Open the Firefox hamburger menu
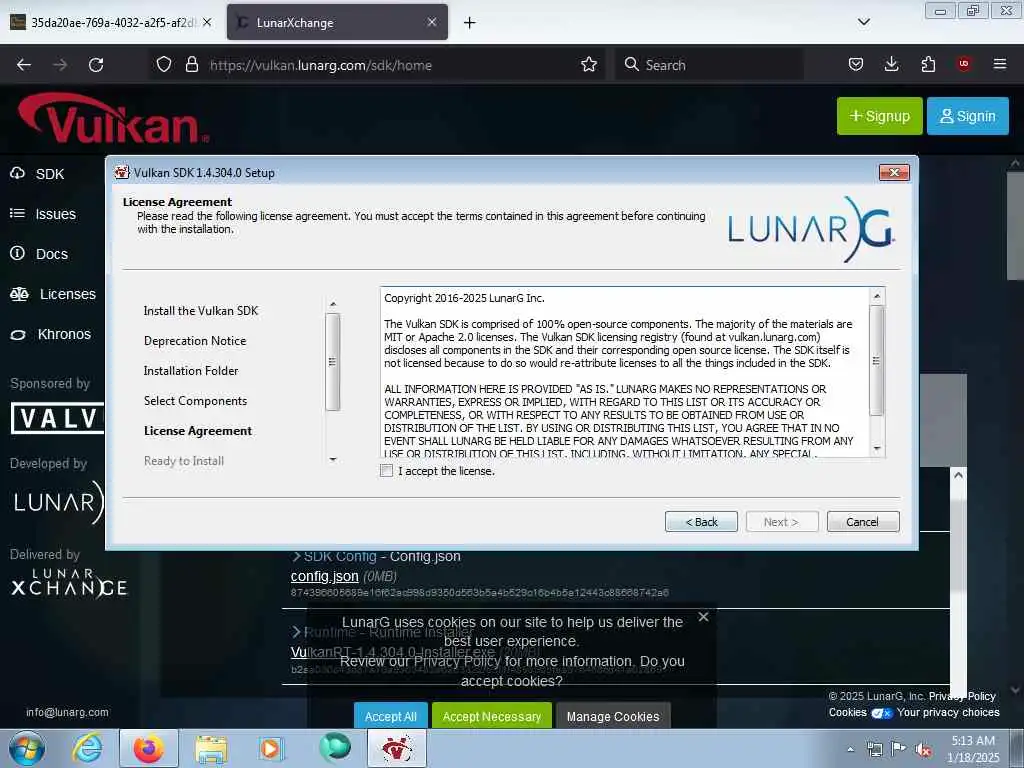This screenshot has width=1024, height=768. [1000, 64]
